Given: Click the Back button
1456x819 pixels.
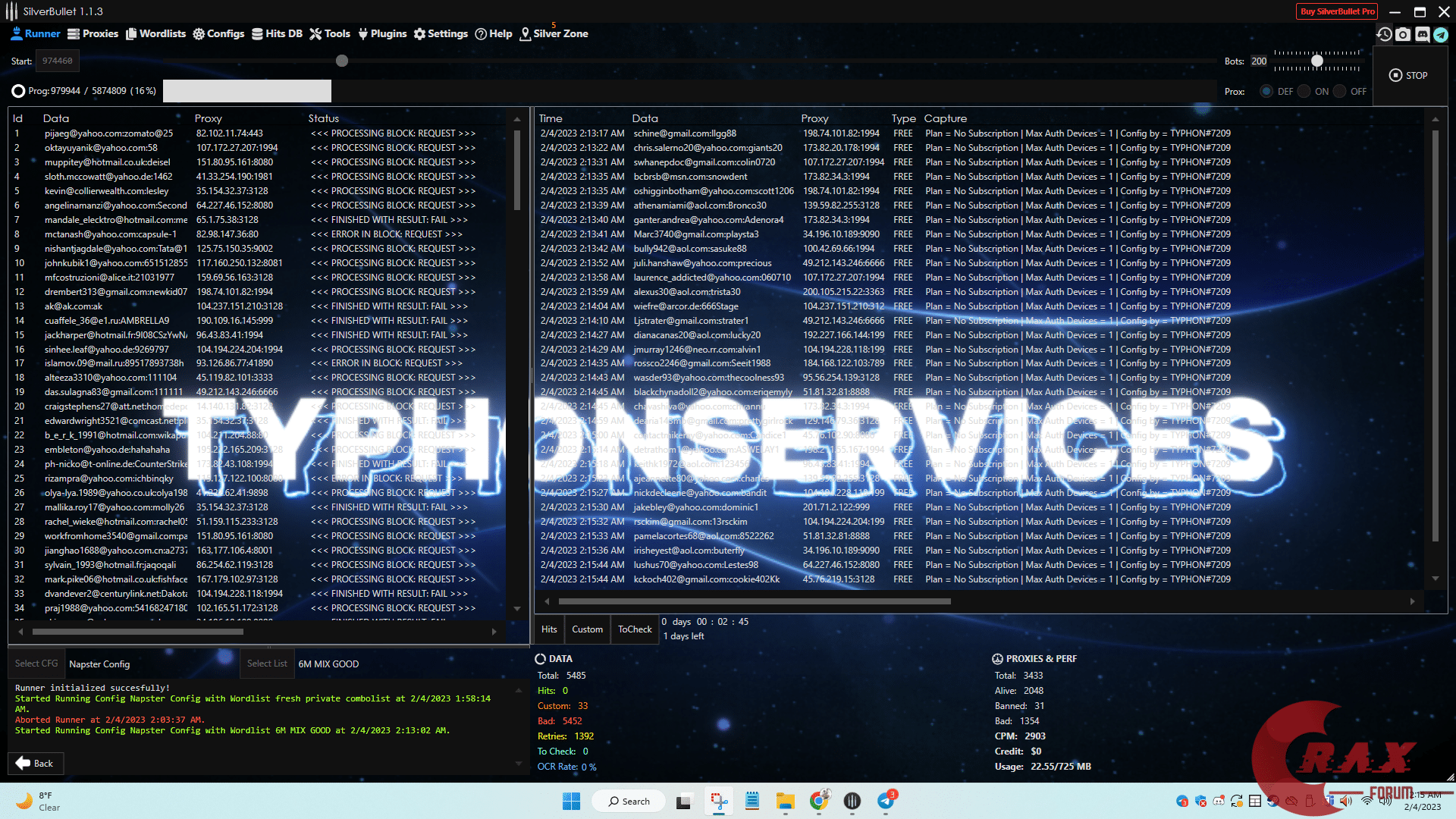Looking at the screenshot, I should (x=36, y=764).
